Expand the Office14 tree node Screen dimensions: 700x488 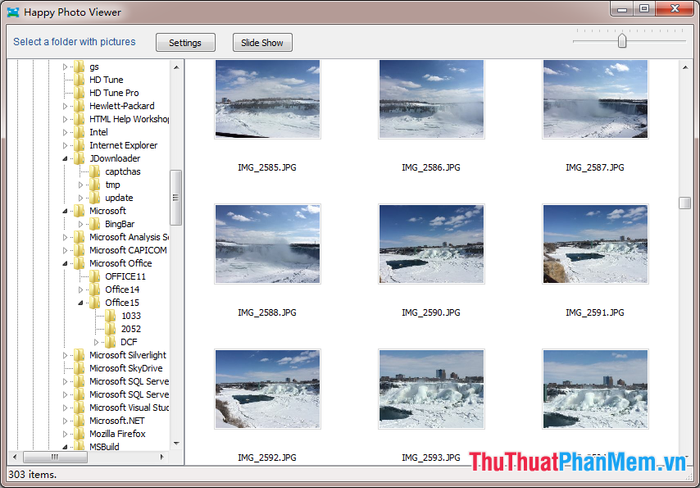(80, 289)
